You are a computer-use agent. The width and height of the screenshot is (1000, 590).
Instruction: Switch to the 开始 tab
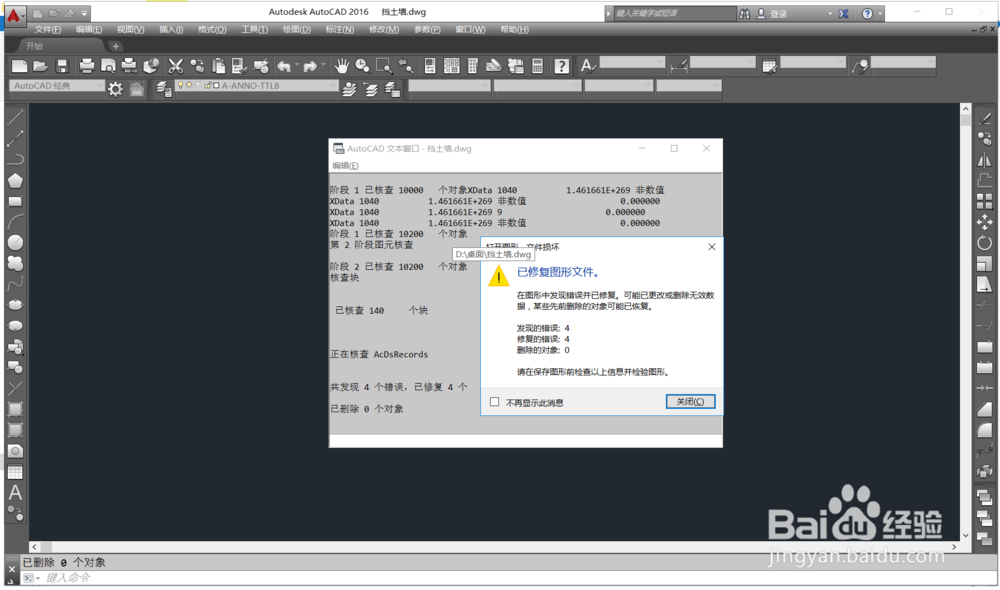[x=34, y=46]
